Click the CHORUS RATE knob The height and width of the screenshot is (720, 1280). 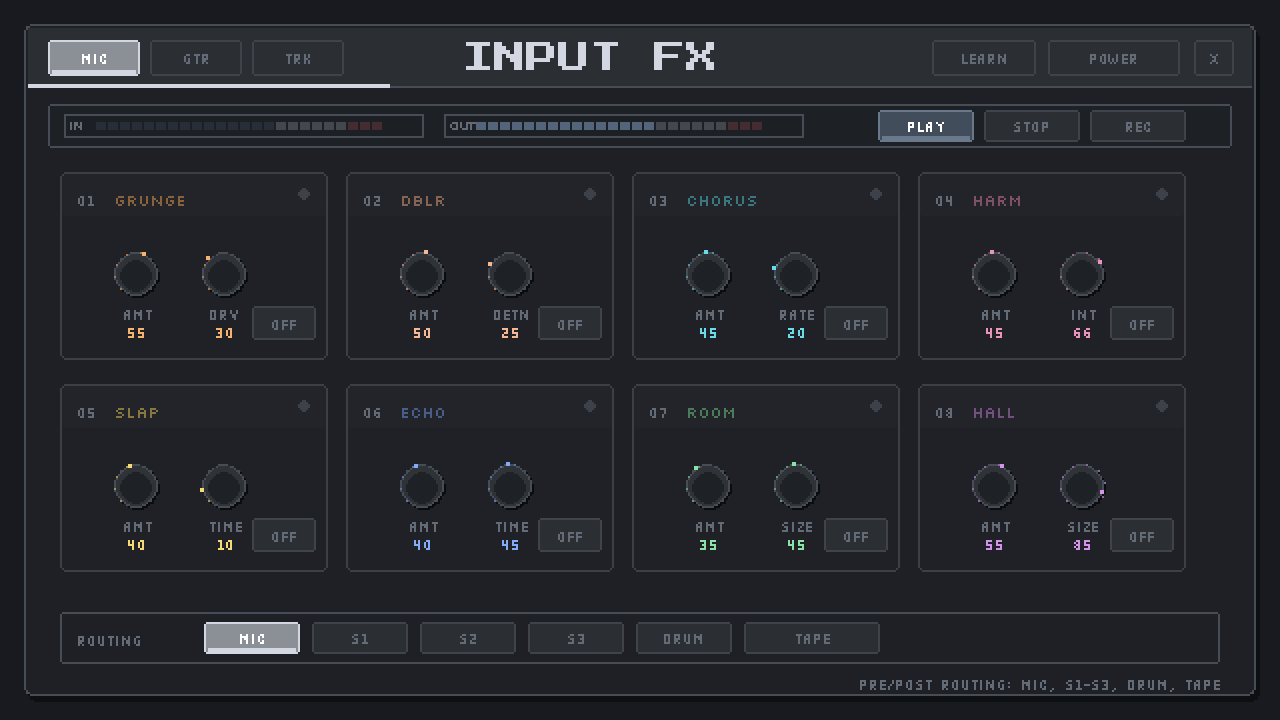click(x=796, y=274)
